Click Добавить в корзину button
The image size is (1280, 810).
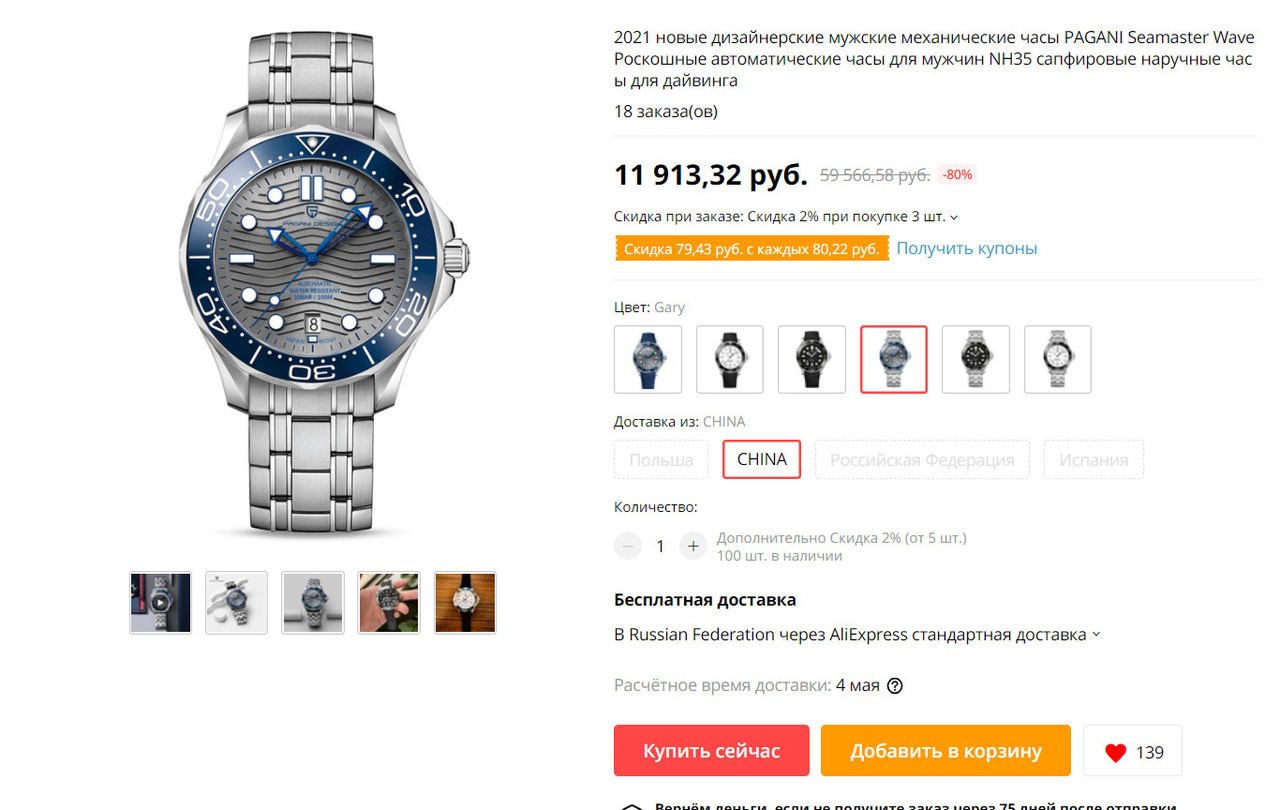(x=946, y=751)
